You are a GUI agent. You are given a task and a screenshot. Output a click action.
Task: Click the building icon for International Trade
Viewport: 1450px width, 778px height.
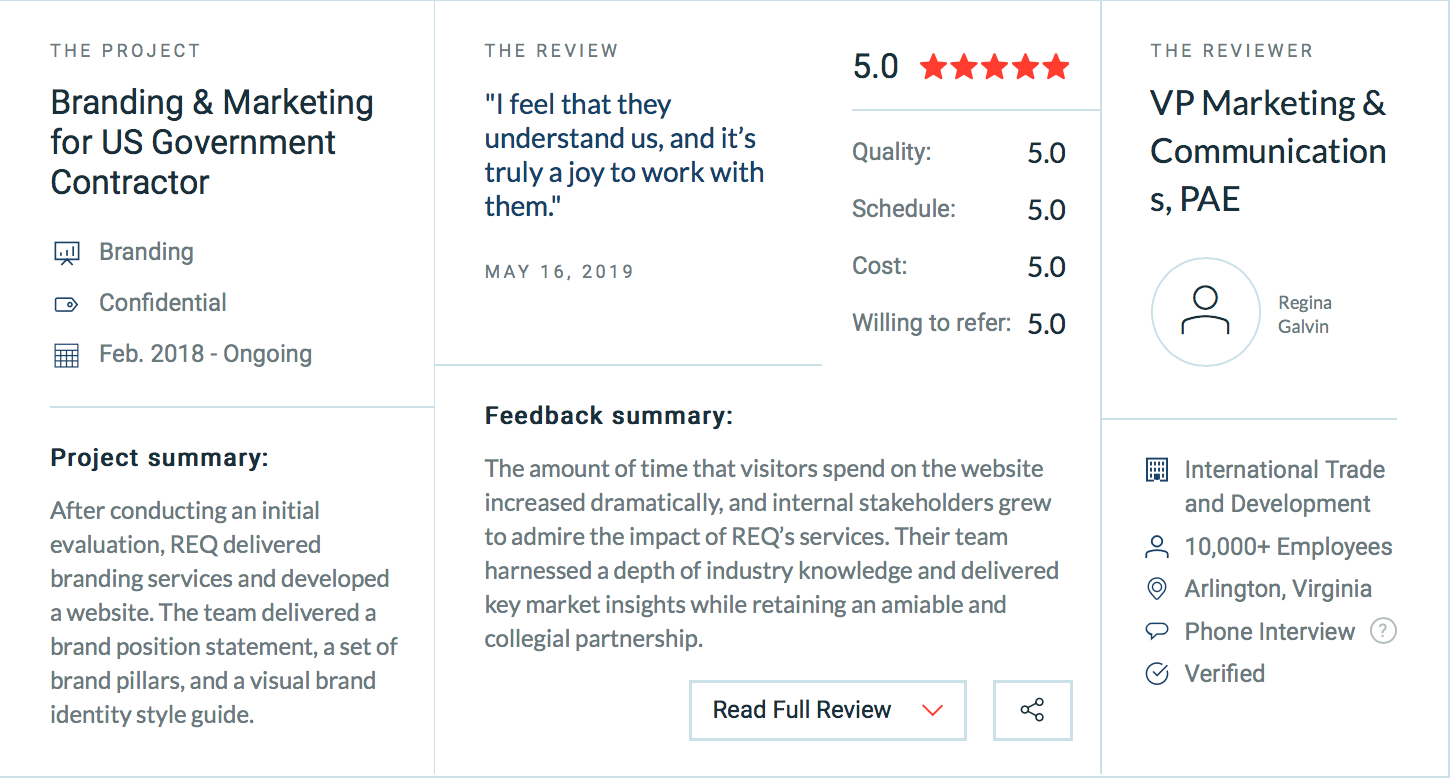tap(1156, 470)
